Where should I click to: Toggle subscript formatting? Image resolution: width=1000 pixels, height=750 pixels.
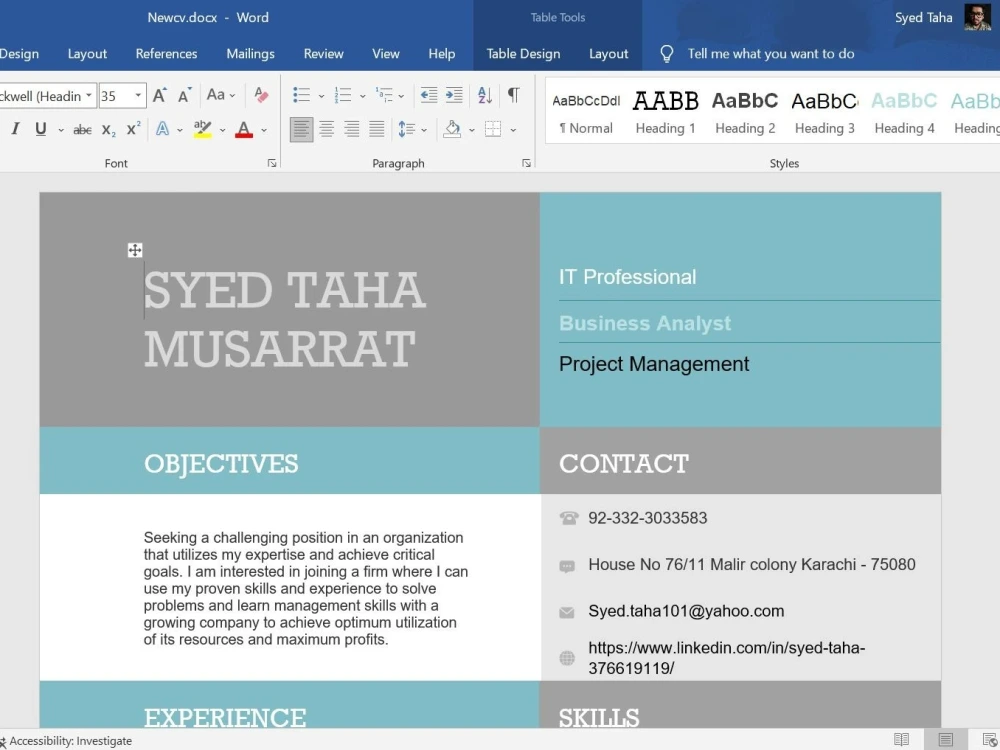106,130
